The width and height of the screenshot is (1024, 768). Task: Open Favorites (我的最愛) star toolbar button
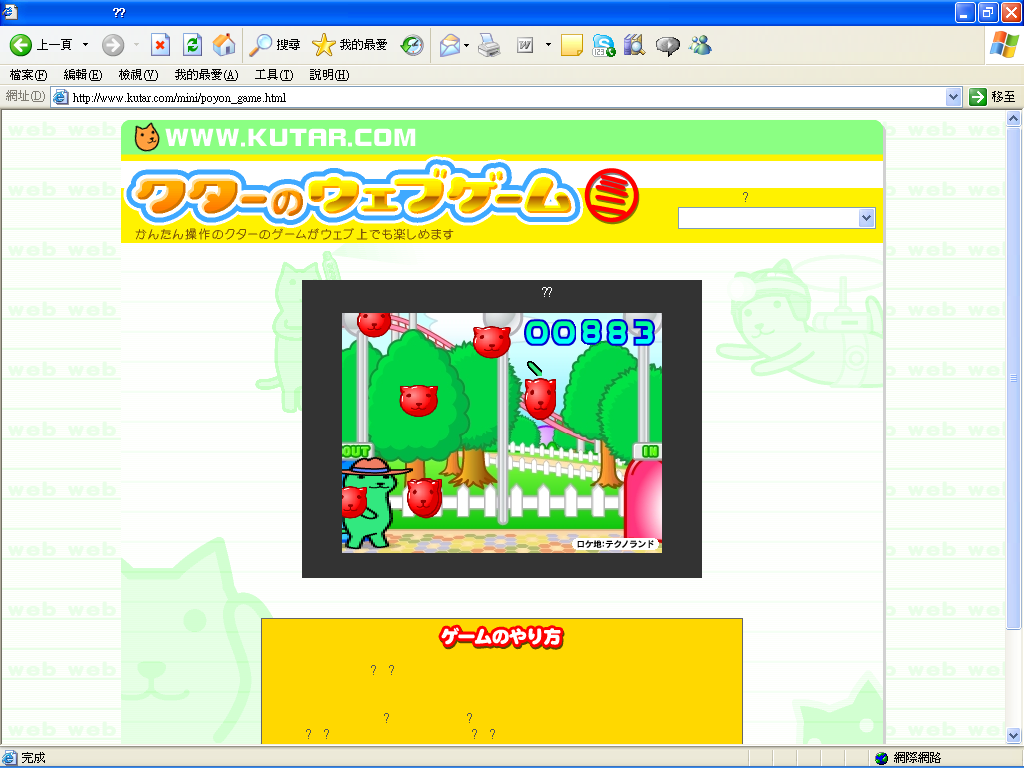pos(349,45)
